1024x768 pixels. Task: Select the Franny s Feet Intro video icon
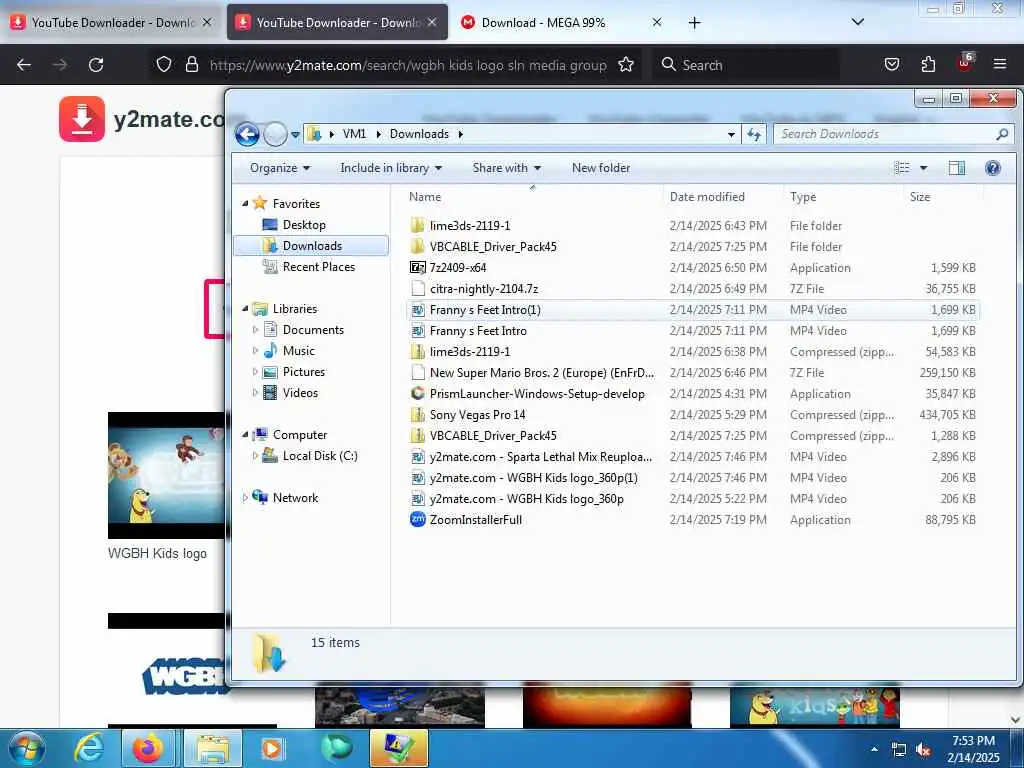[418, 331]
